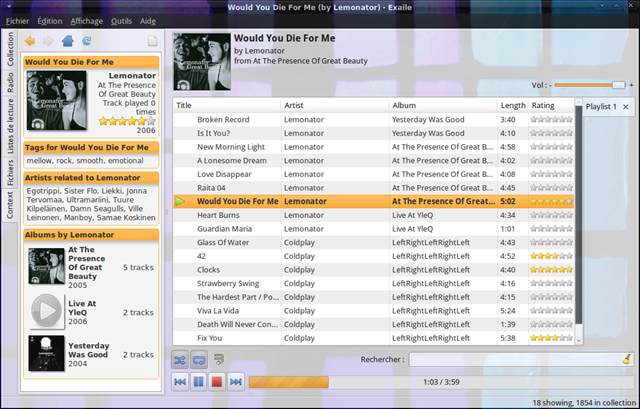Pause the current playback
Viewport: 640px width, 409px height.
tap(198, 382)
